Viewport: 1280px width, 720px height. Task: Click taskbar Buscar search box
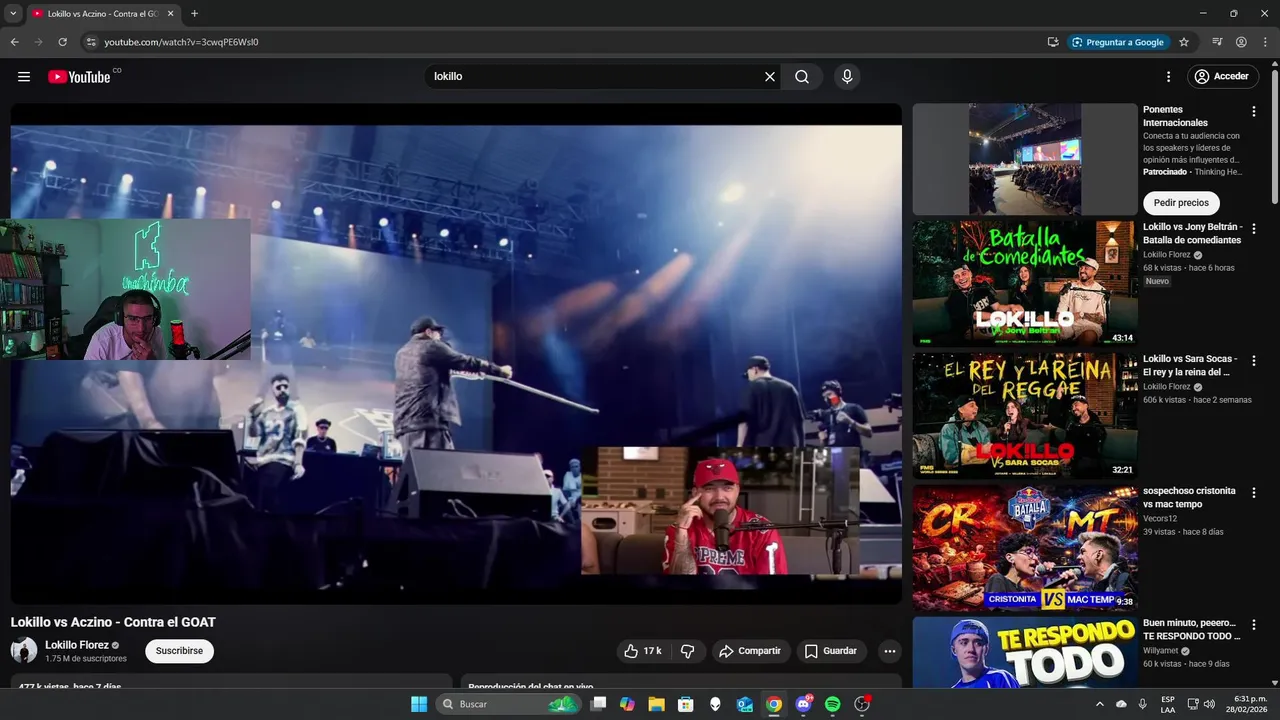[x=509, y=704]
